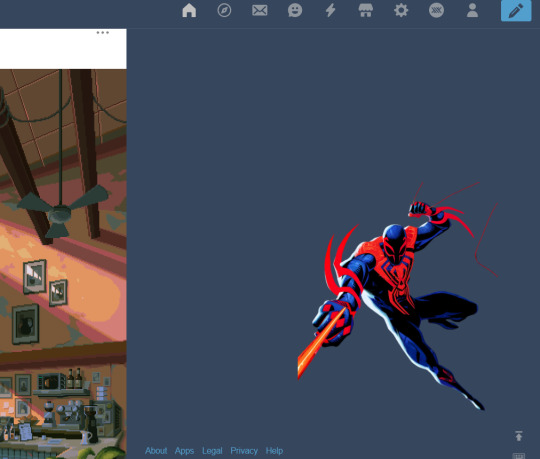Screen dimensions: 540x459
Task: Open the Activity lightning bolt icon
Action: click(330, 10)
